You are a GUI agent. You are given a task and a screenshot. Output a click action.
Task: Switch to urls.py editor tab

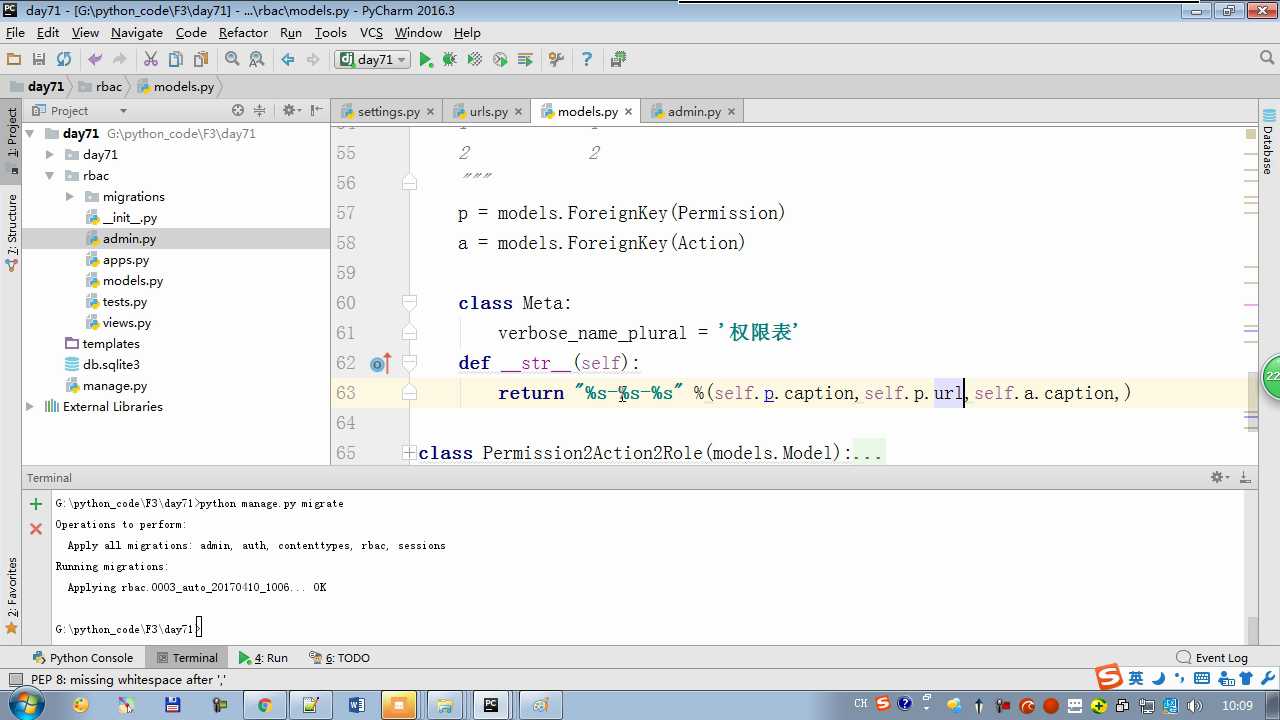click(x=488, y=112)
